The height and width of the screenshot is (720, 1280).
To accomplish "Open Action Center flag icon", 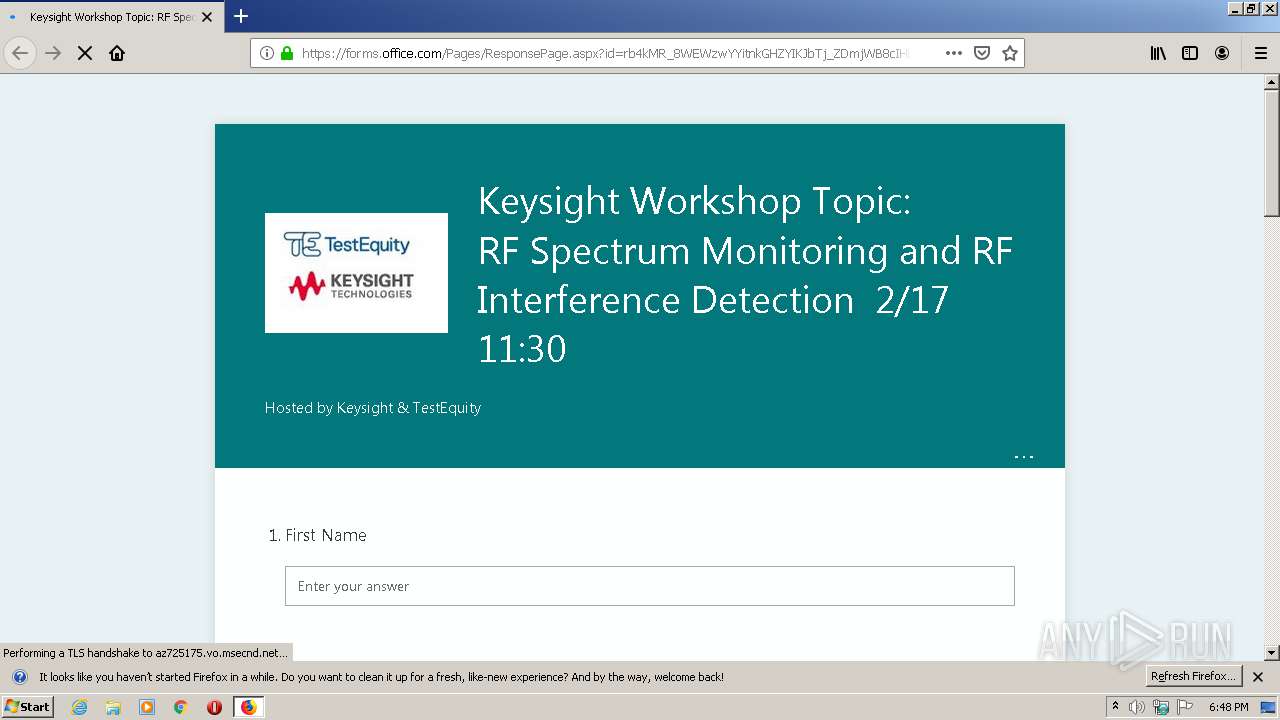I will click(x=1185, y=707).
